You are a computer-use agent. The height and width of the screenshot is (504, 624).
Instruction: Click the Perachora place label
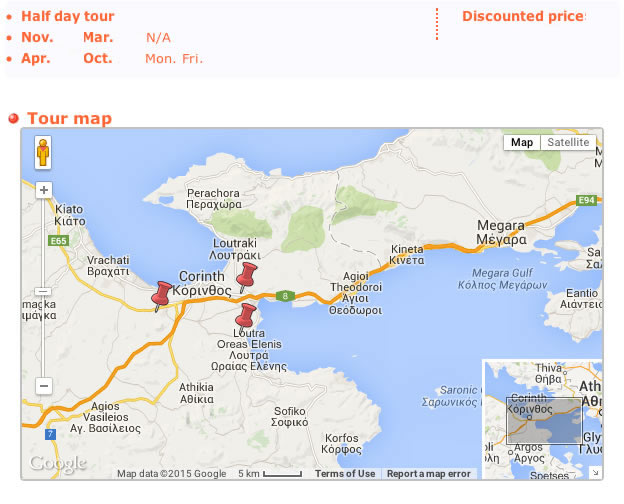pyautogui.click(x=214, y=199)
